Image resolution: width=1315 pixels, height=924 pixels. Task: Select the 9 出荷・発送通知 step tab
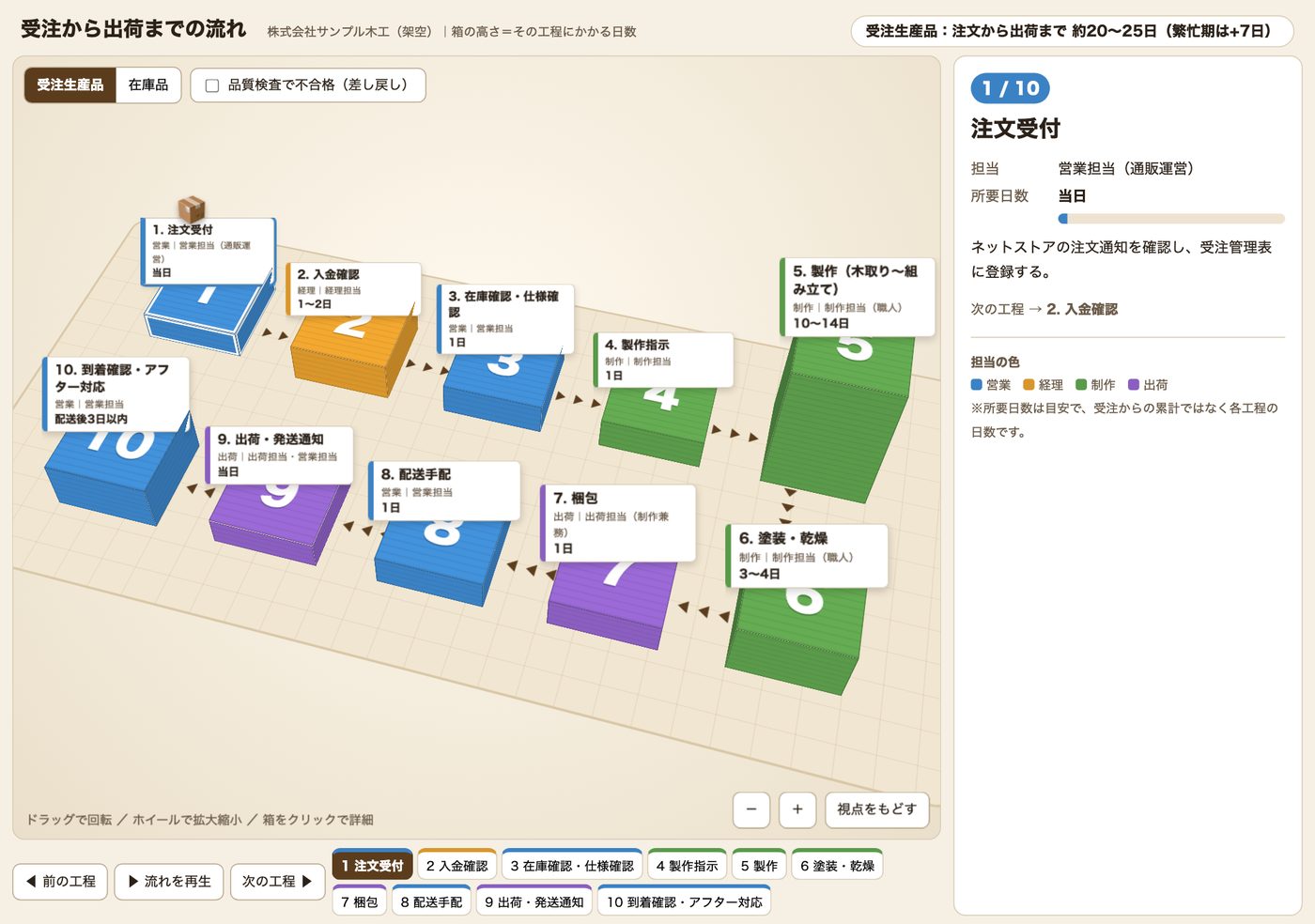point(534,901)
